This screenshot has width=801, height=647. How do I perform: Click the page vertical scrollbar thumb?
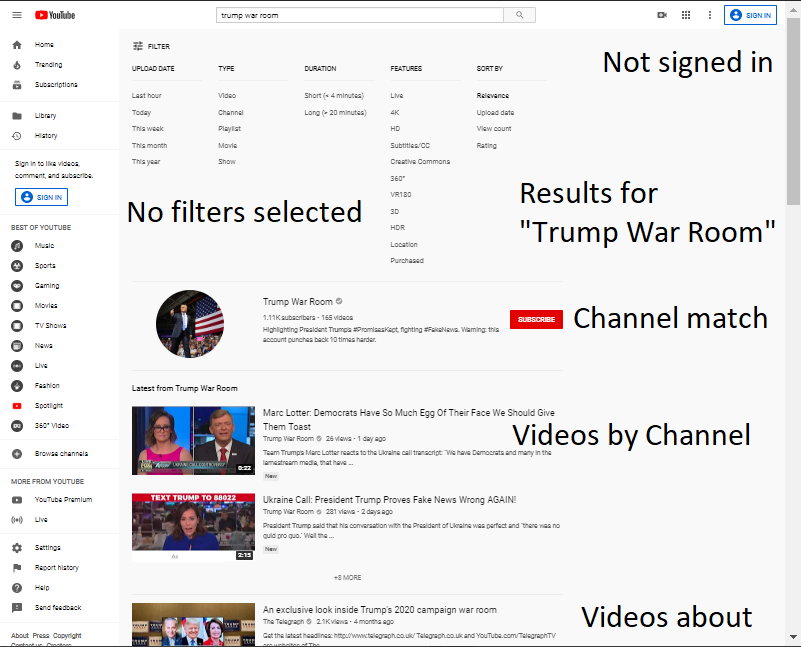pos(793,111)
